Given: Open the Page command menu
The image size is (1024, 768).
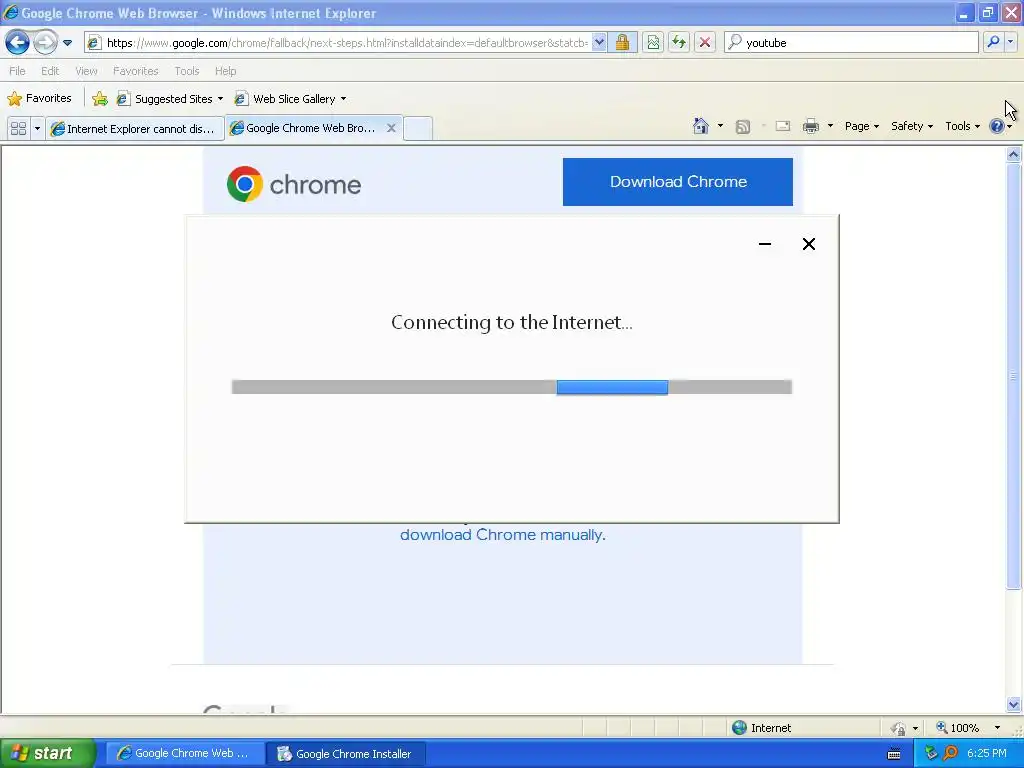Looking at the screenshot, I should [x=861, y=126].
